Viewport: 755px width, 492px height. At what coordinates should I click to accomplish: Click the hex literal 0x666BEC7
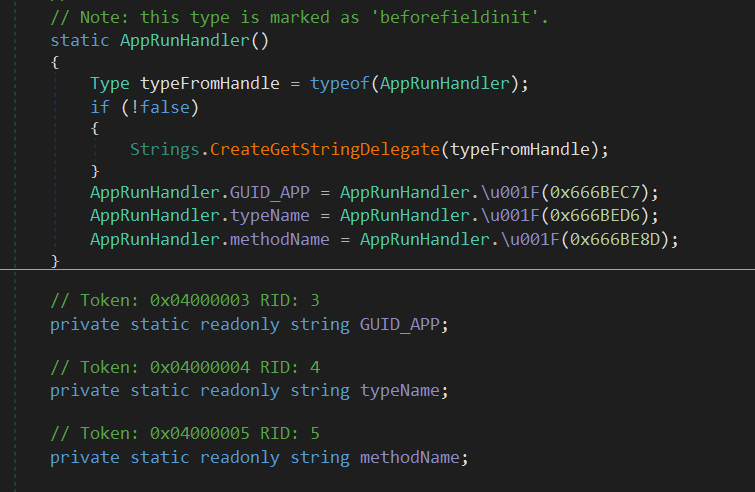611,193
